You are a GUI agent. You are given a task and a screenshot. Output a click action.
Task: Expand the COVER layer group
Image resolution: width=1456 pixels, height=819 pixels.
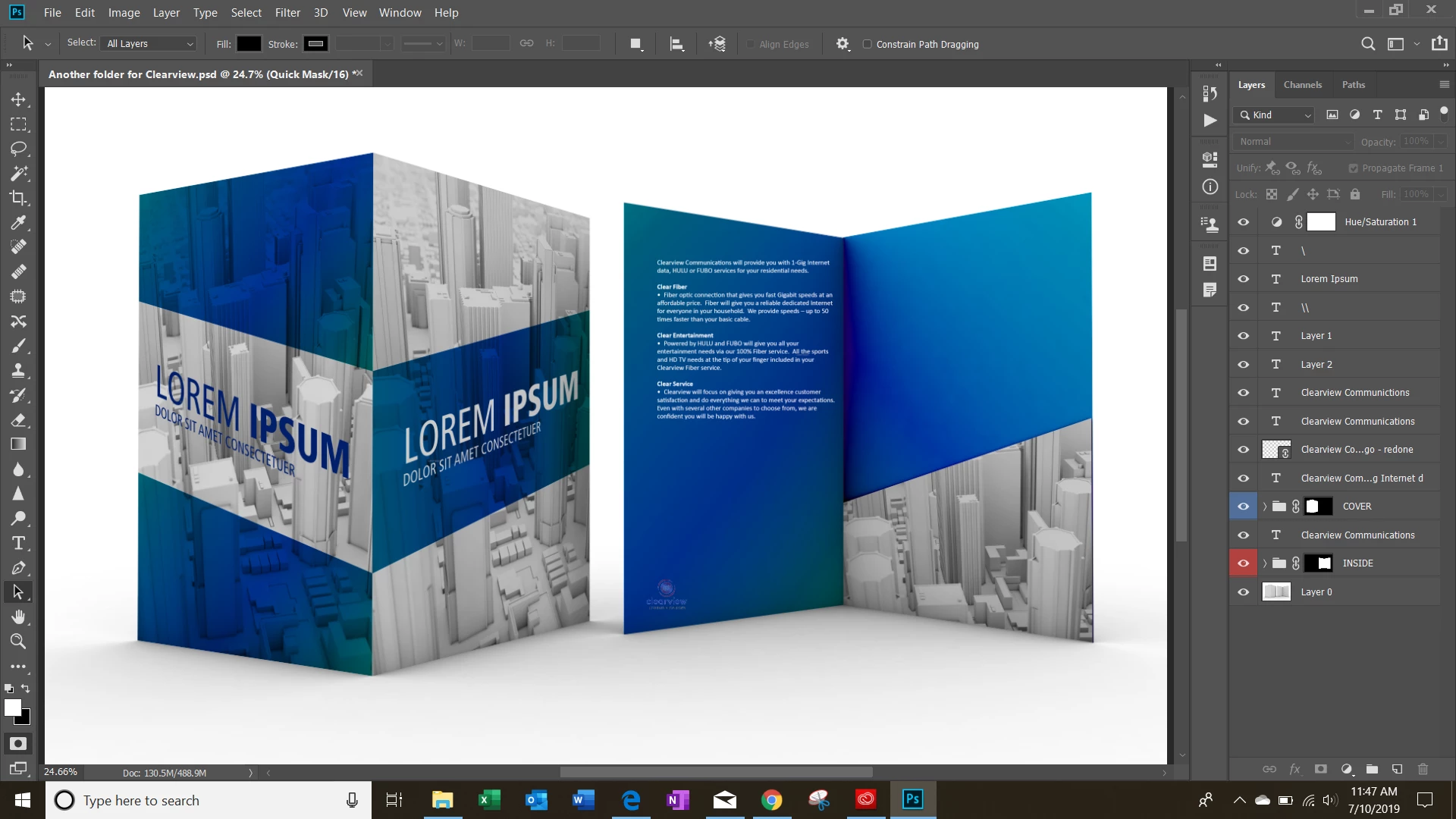click(1264, 507)
